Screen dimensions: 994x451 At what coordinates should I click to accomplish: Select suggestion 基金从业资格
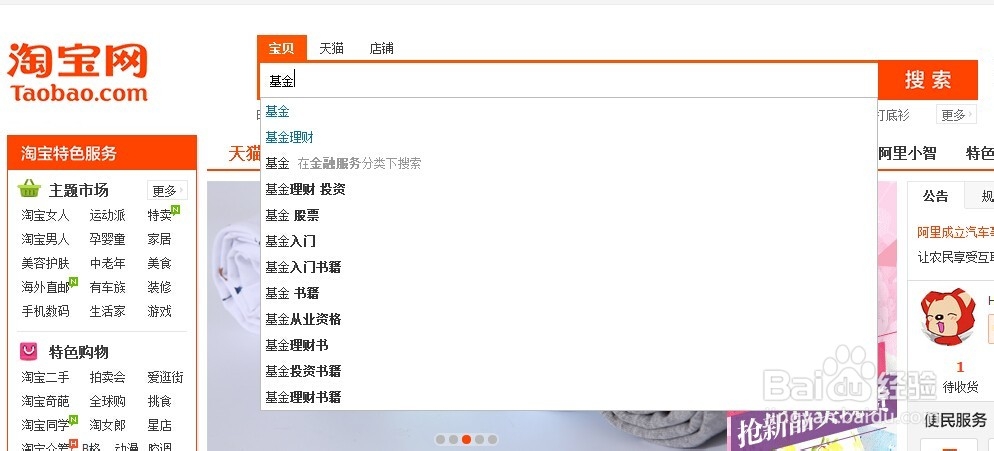point(569,319)
